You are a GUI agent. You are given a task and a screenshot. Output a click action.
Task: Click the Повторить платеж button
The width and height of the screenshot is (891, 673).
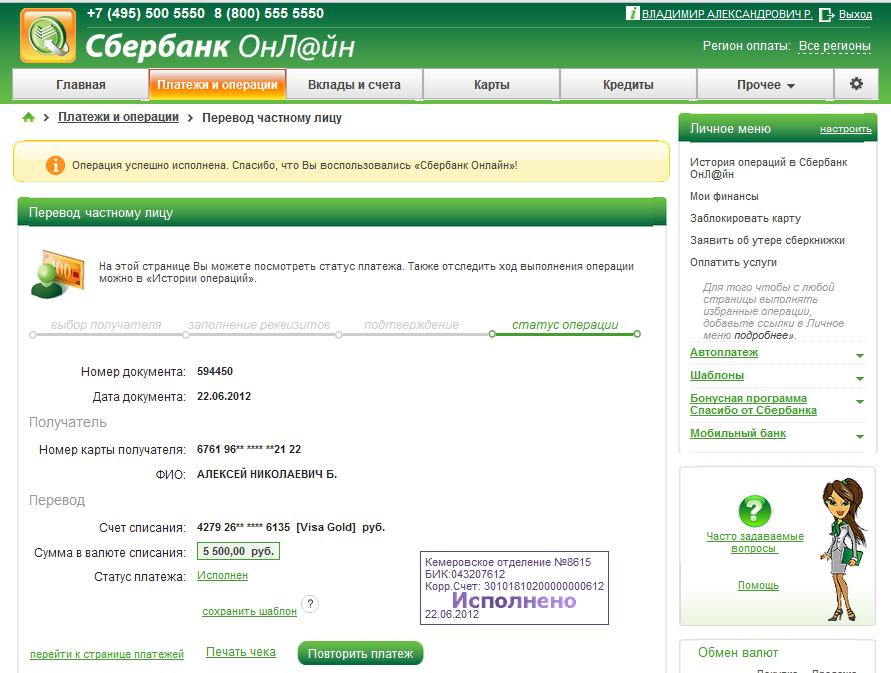[x=360, y=653]
